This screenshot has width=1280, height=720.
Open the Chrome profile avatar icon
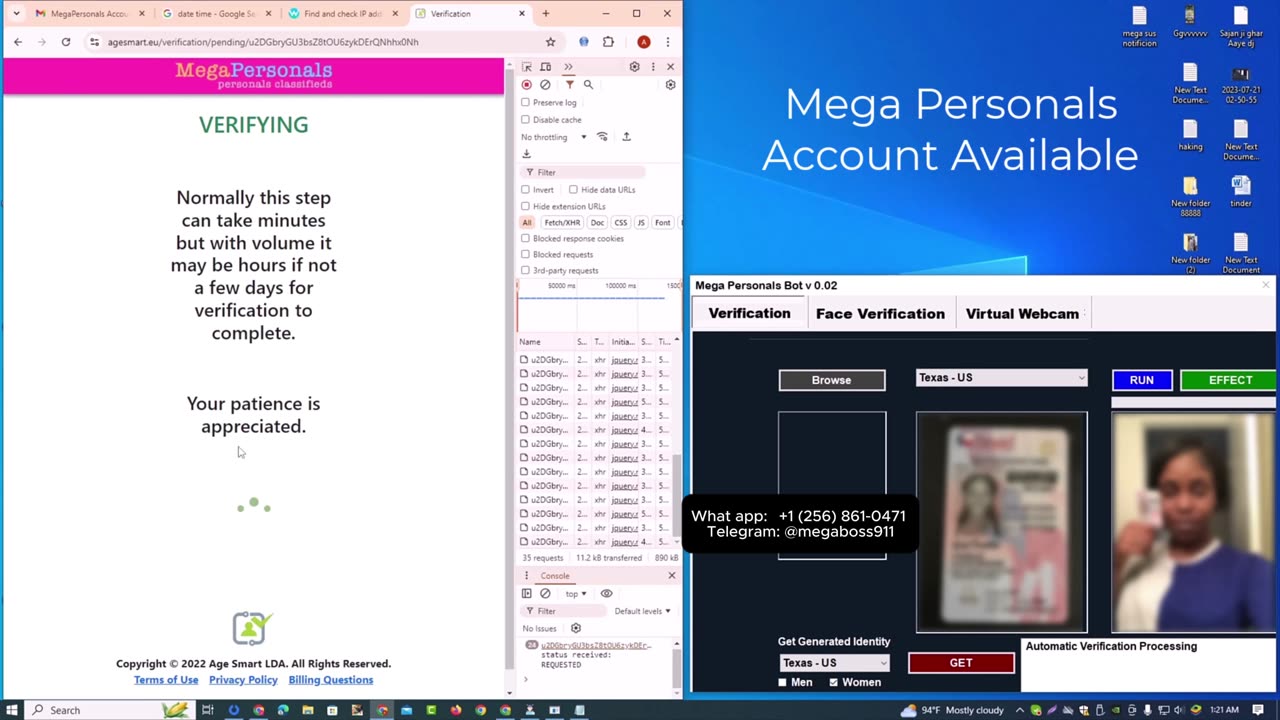644,42
